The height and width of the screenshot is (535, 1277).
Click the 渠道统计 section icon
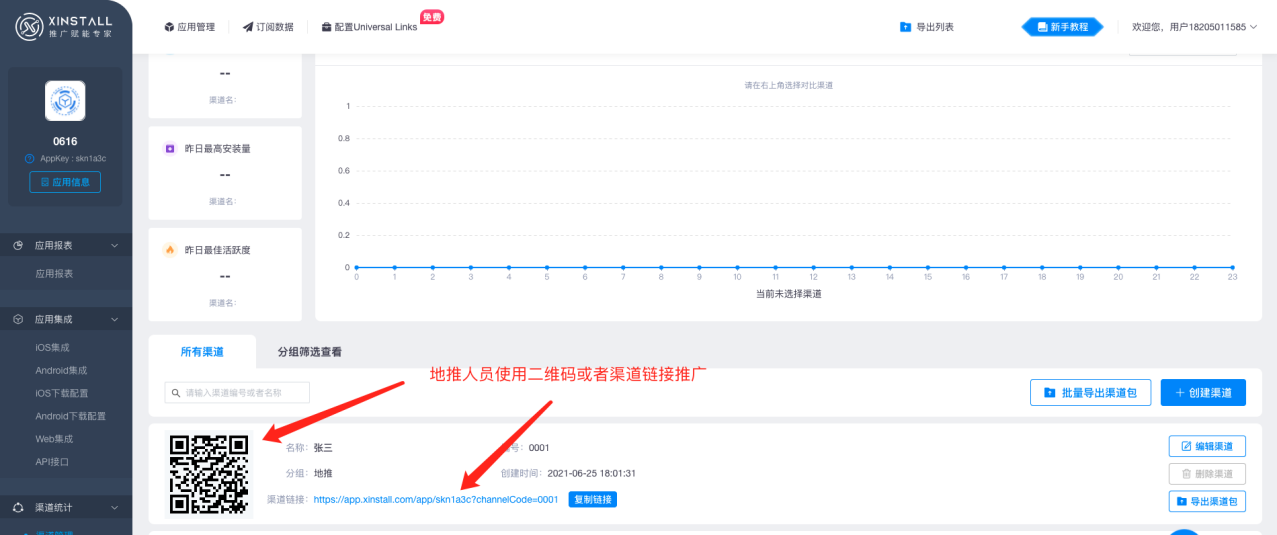(x=18, y=507)
